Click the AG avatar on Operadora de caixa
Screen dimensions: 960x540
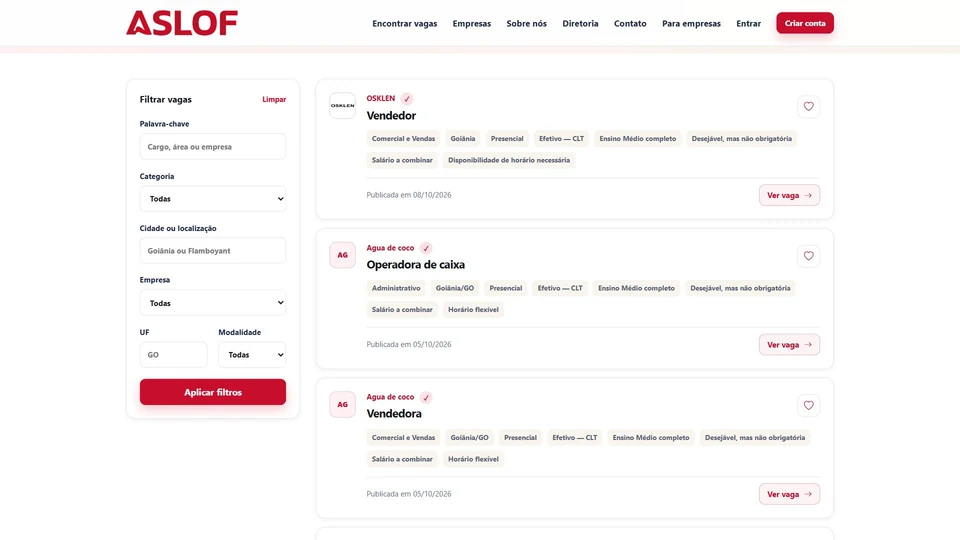click(342, 255)
